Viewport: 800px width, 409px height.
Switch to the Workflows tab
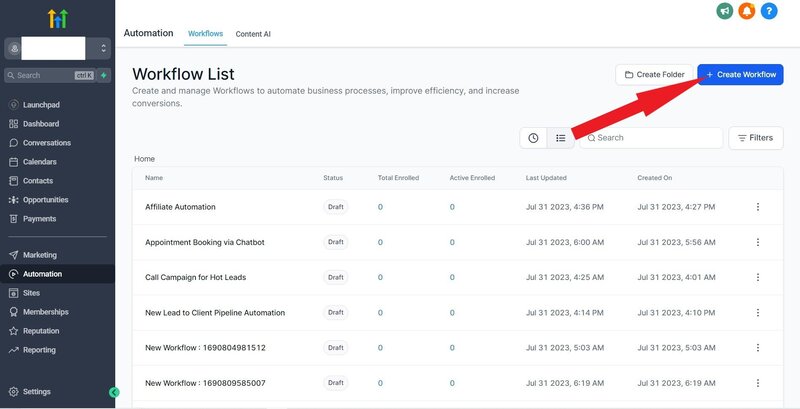tap(206, 34)
